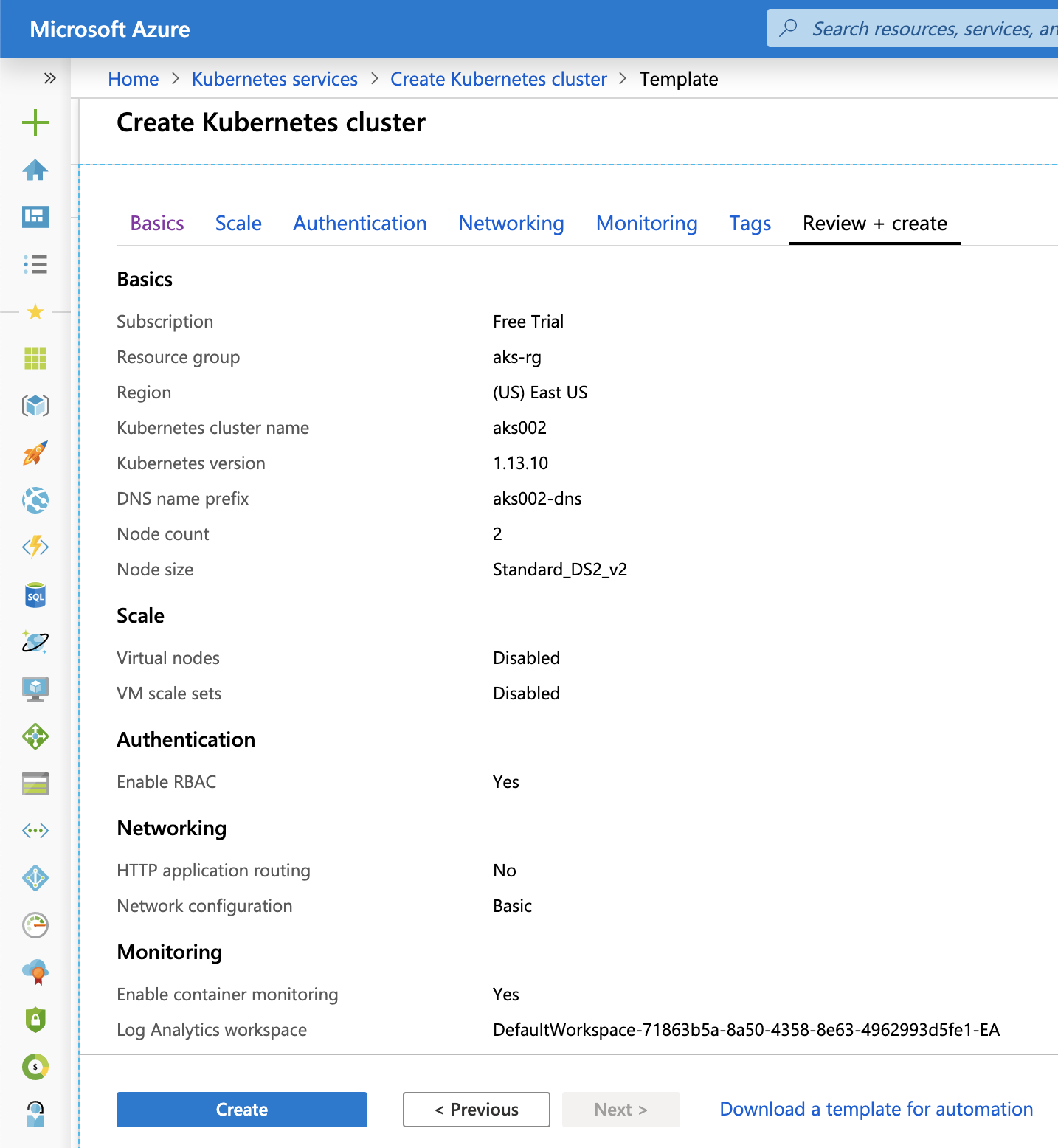Open the Authentication tab

(x=360, y=224)
